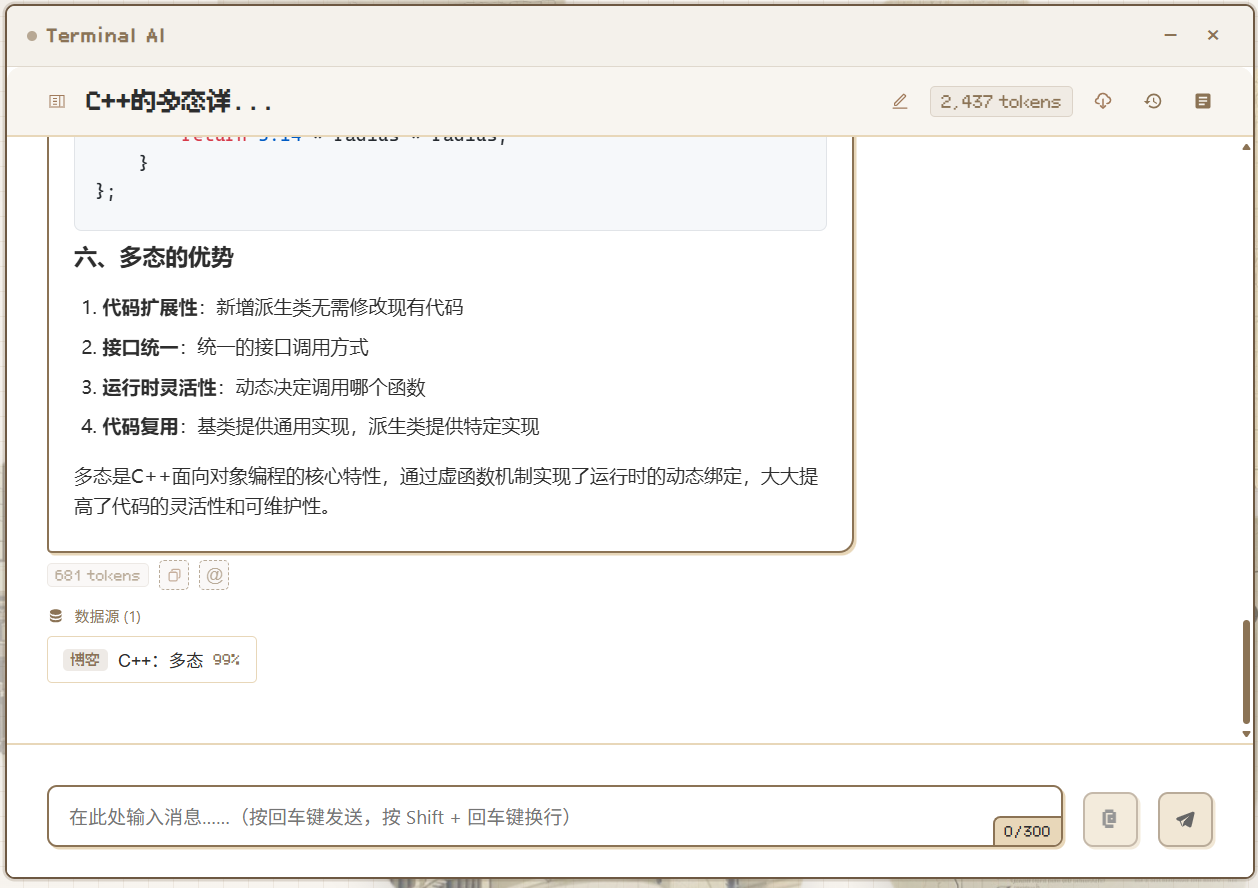
Task: Minimize the Terminal AI window
Action: pos(1170,35)
